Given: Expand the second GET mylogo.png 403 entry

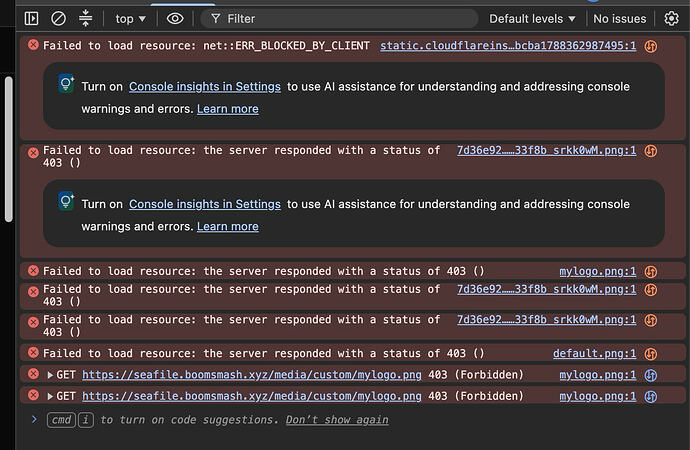Looking at the screenshot, I should (x=50, y=396).
